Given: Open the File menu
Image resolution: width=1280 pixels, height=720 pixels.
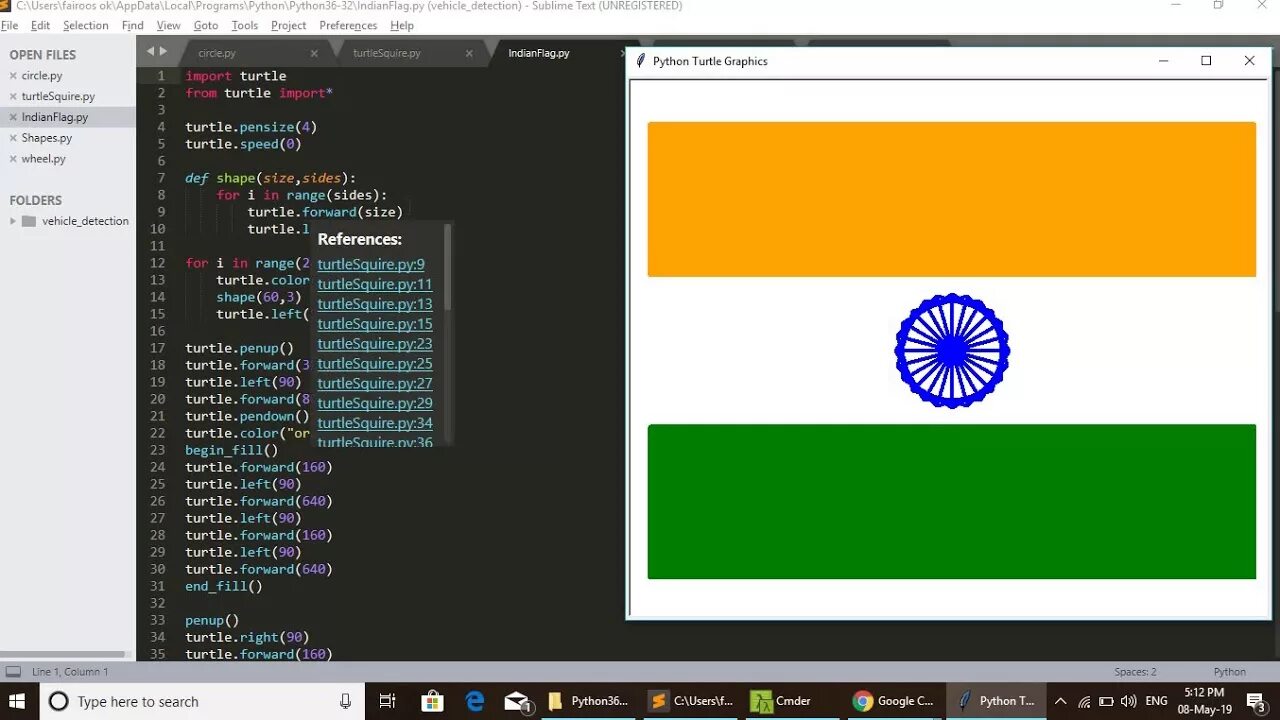Looking at the screenshot, I should pyautogui.click(x=10, y=25).
